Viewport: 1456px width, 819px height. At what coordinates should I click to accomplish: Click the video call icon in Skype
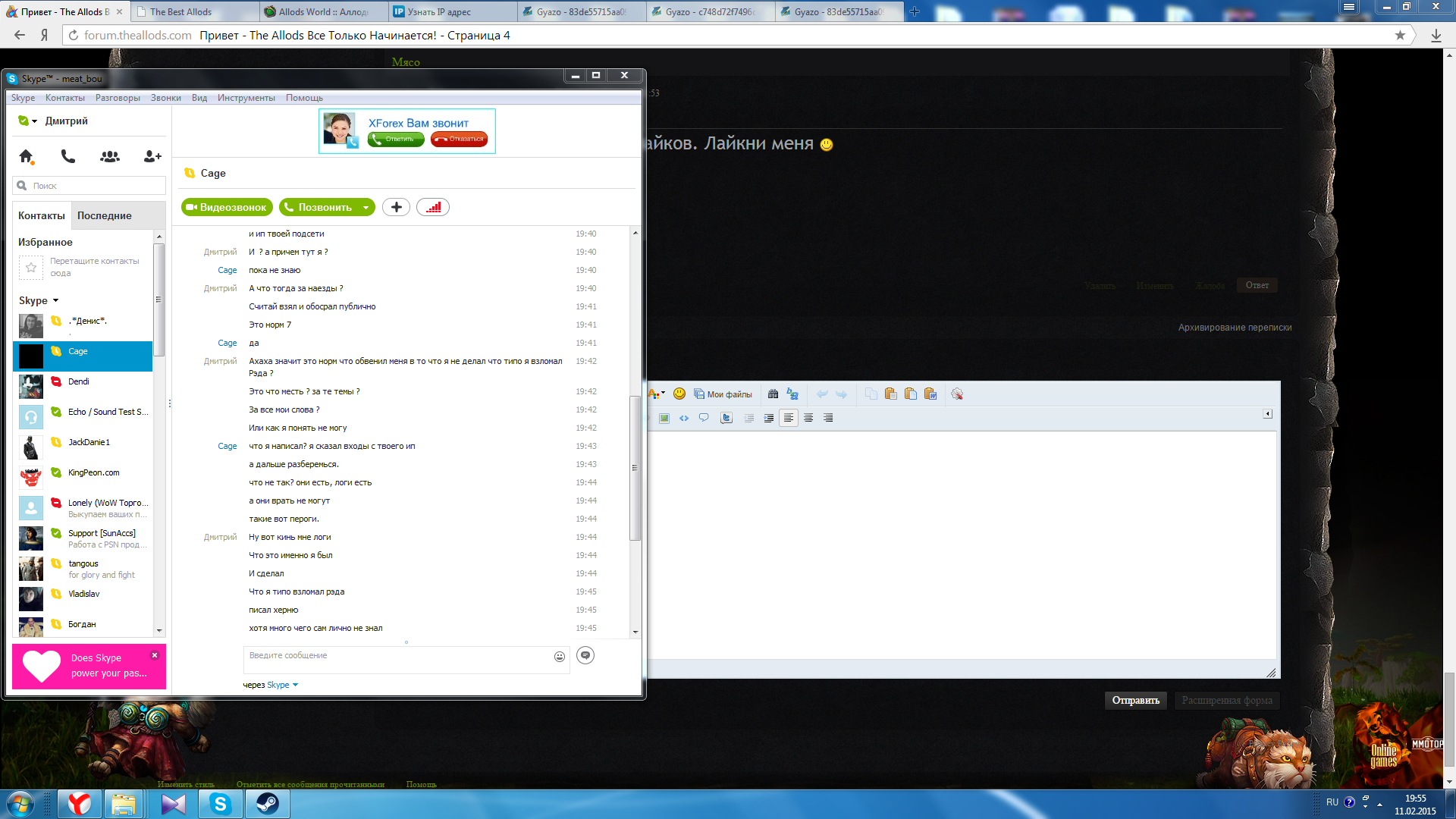tap(225, 207)
